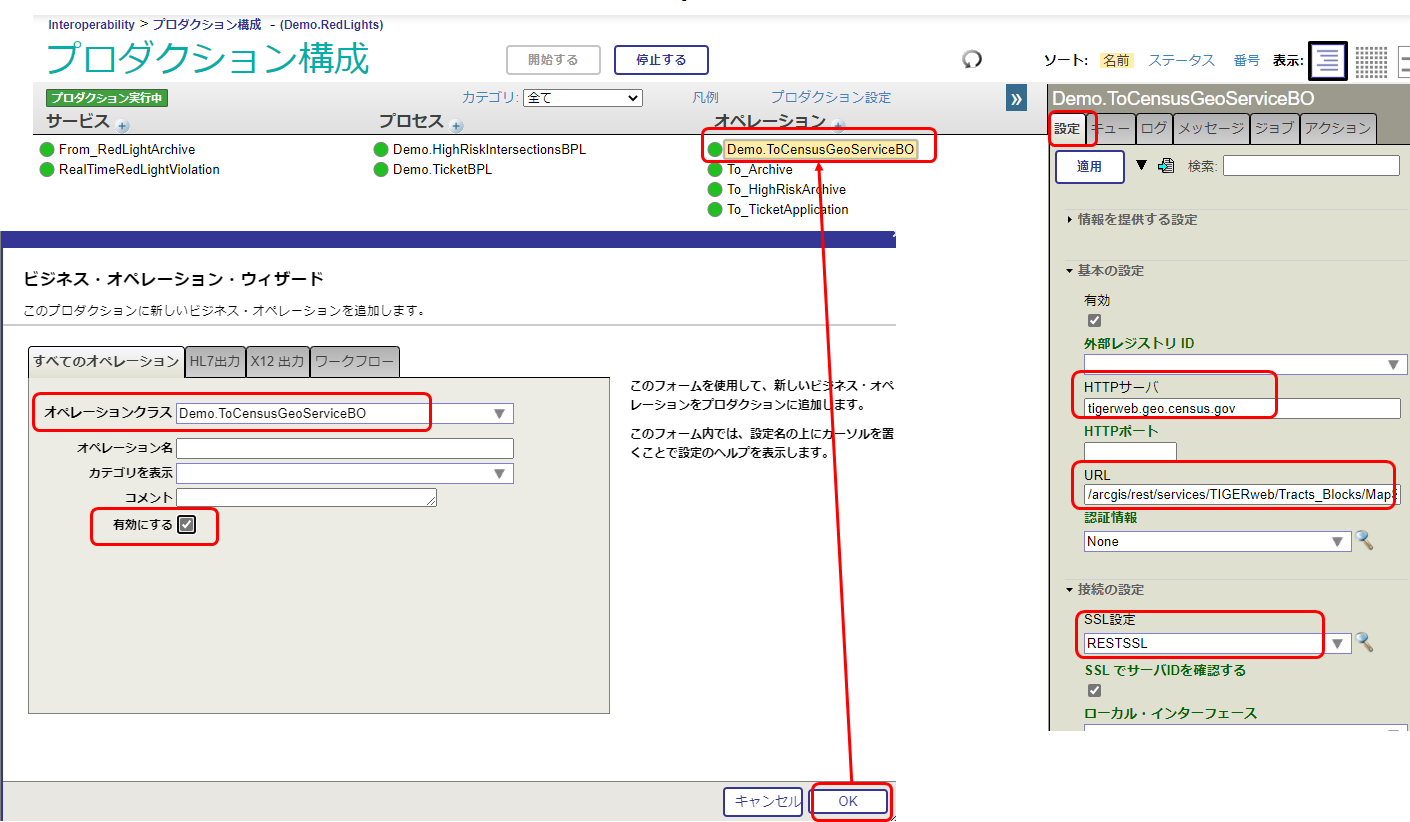Viewport: 1410px width, 822px height.
Task: Select the list view display icon
Action: click(1328, 61)
